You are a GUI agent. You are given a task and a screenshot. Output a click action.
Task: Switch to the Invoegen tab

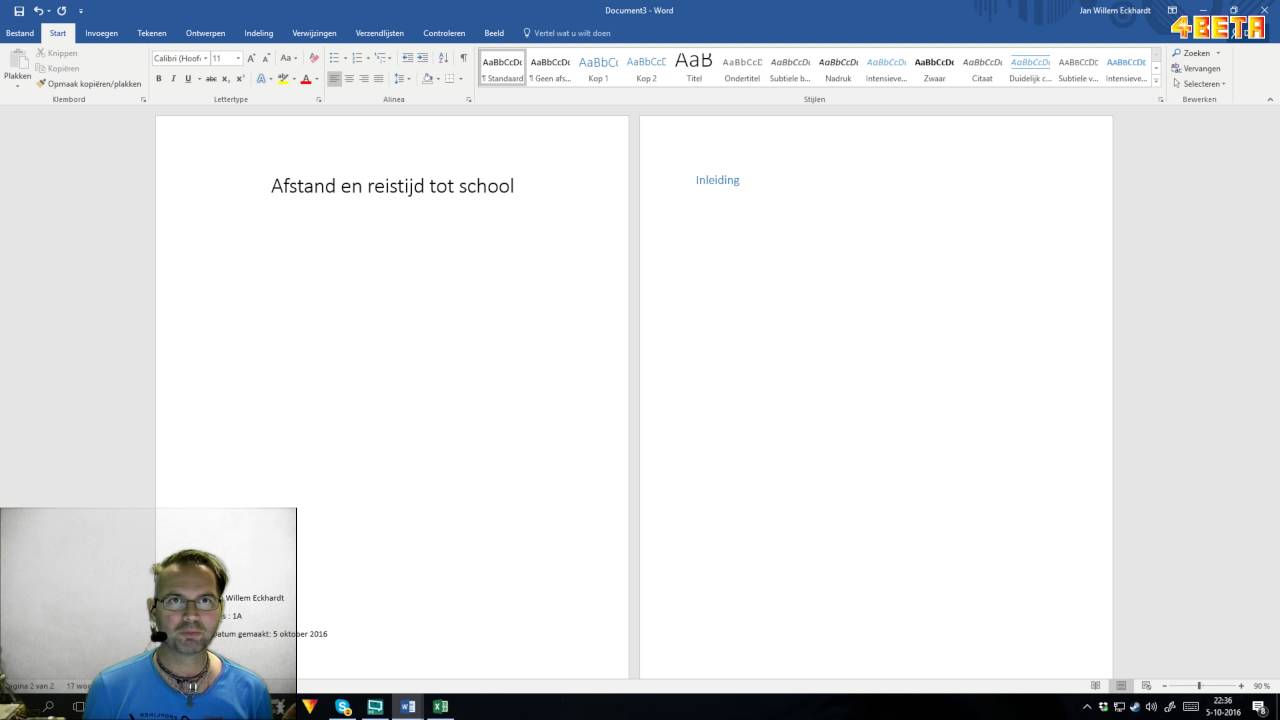102,33
